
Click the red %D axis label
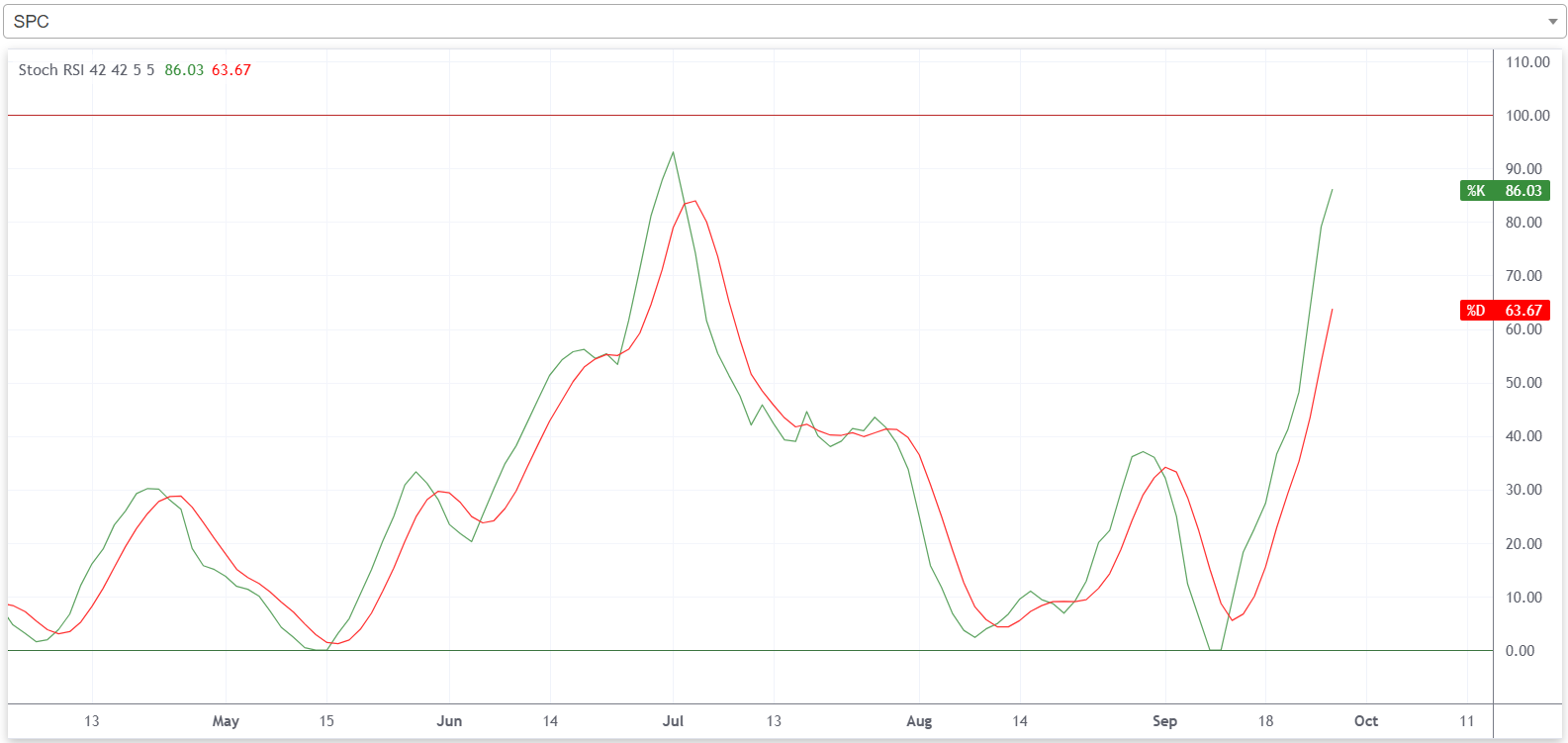[x=1504, y=311]
